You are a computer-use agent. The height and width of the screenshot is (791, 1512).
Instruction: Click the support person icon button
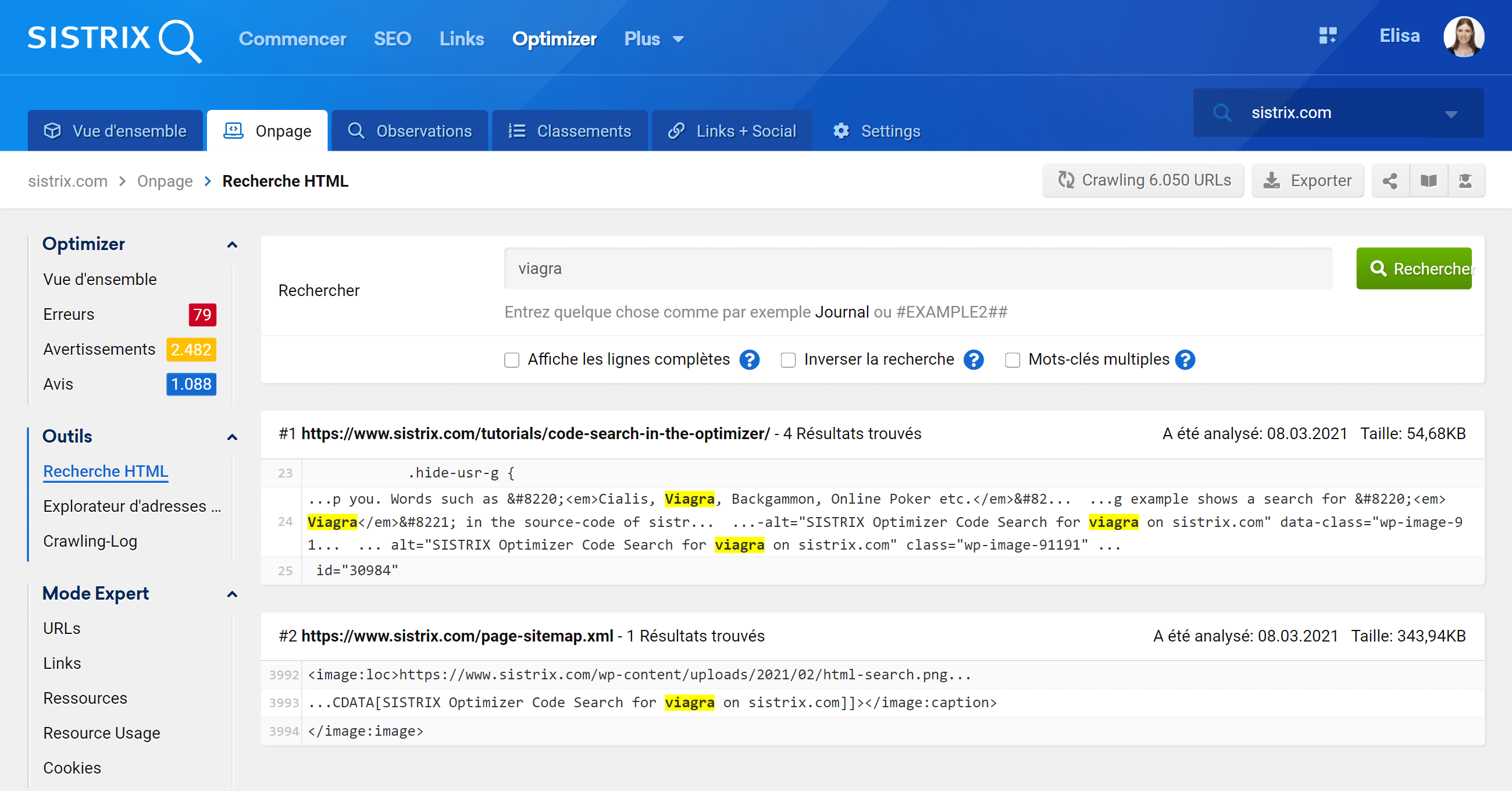pyautogui.click(x=1465, y=181)
